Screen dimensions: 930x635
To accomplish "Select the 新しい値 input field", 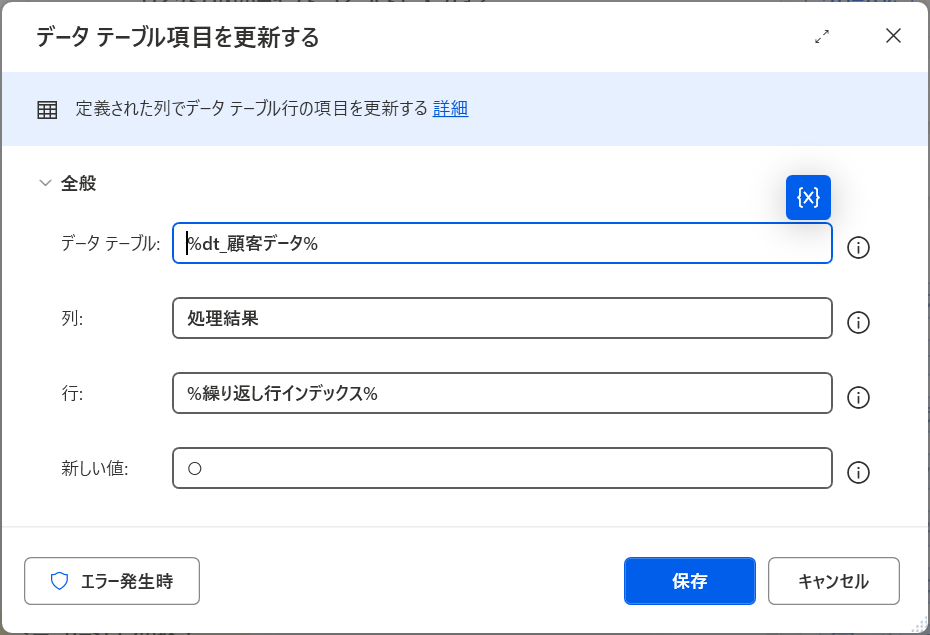I will [x=502, y=468].
